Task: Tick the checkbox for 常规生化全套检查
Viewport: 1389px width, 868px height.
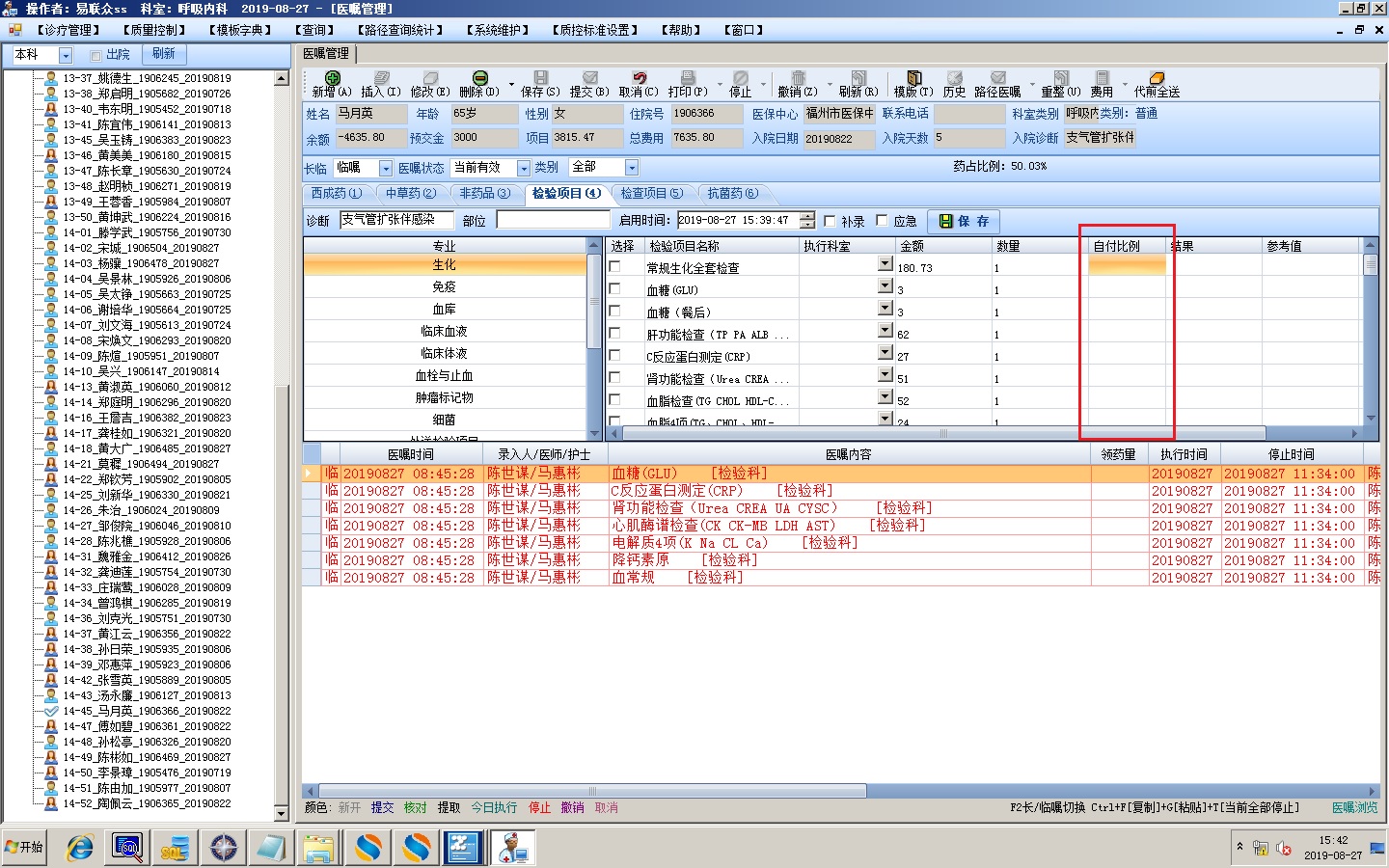Action: coord(614,266)
